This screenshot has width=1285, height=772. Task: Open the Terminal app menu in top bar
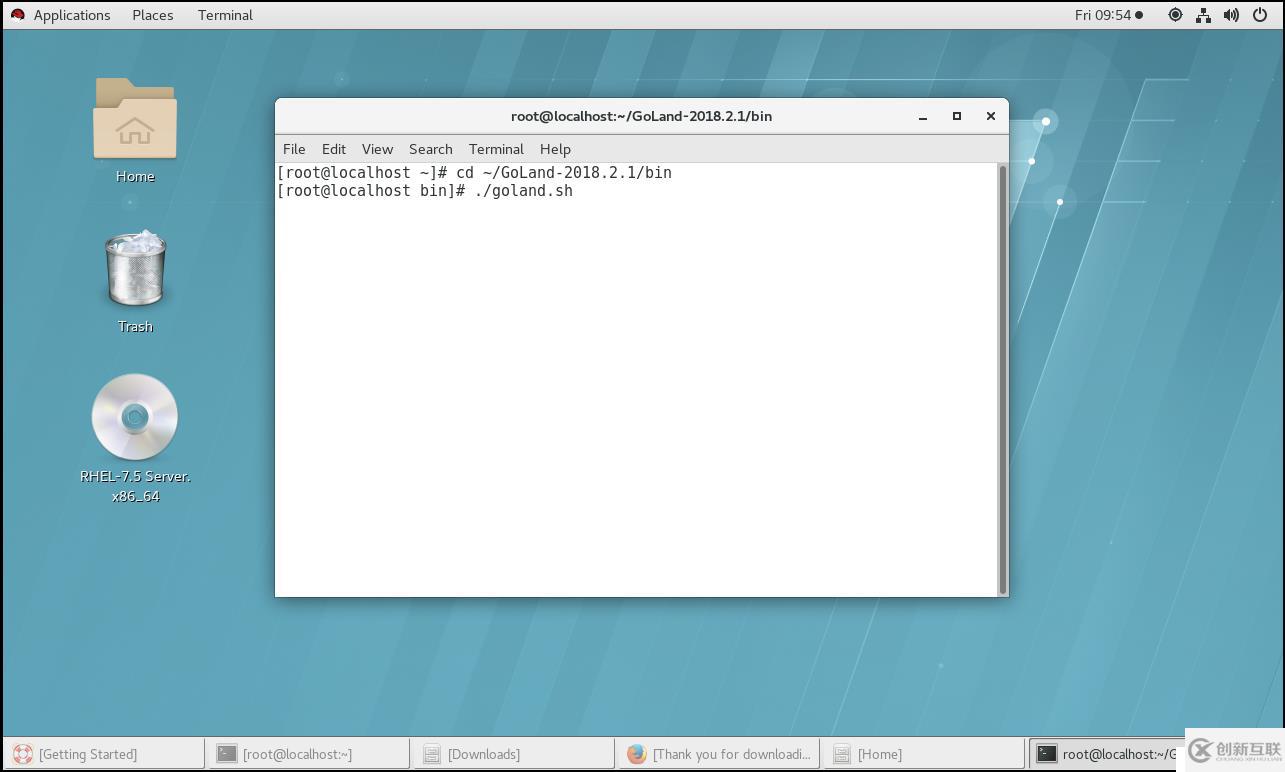click(x=225, y=15)
